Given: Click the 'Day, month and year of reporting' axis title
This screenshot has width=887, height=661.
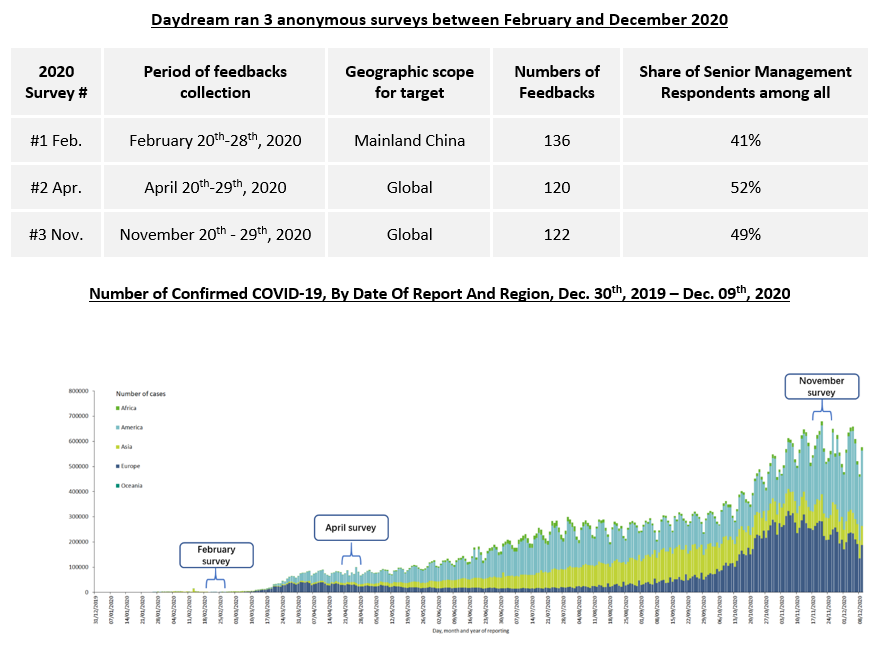Looking at the screenshot, I should (471, 630).
